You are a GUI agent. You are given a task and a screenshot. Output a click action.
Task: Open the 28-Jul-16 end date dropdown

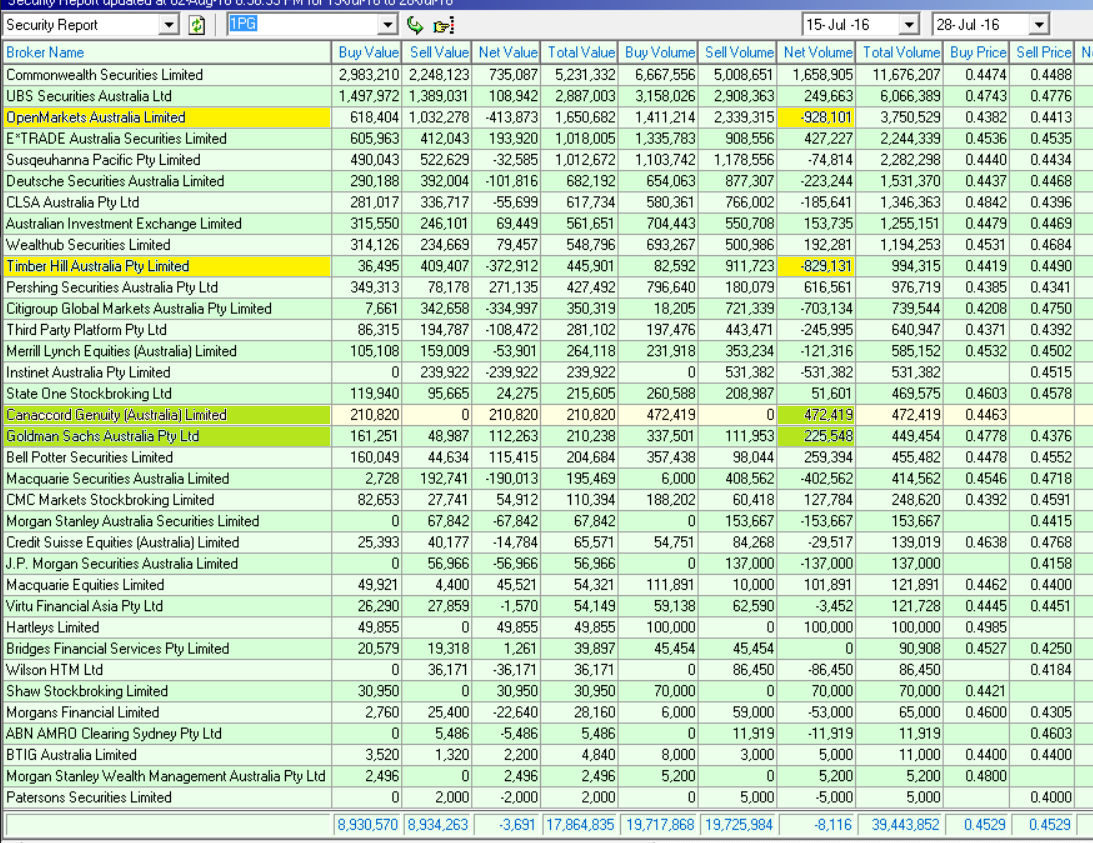(x=1039, y=25)
